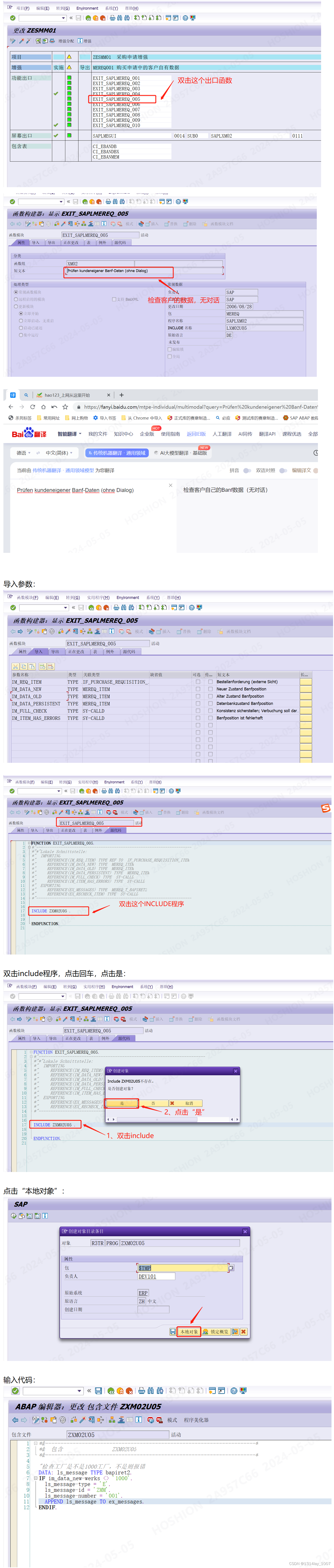Open command field dropdown in import parameters window
The width and height of the screenshot is (334, 1568).
tap(66, 607)
